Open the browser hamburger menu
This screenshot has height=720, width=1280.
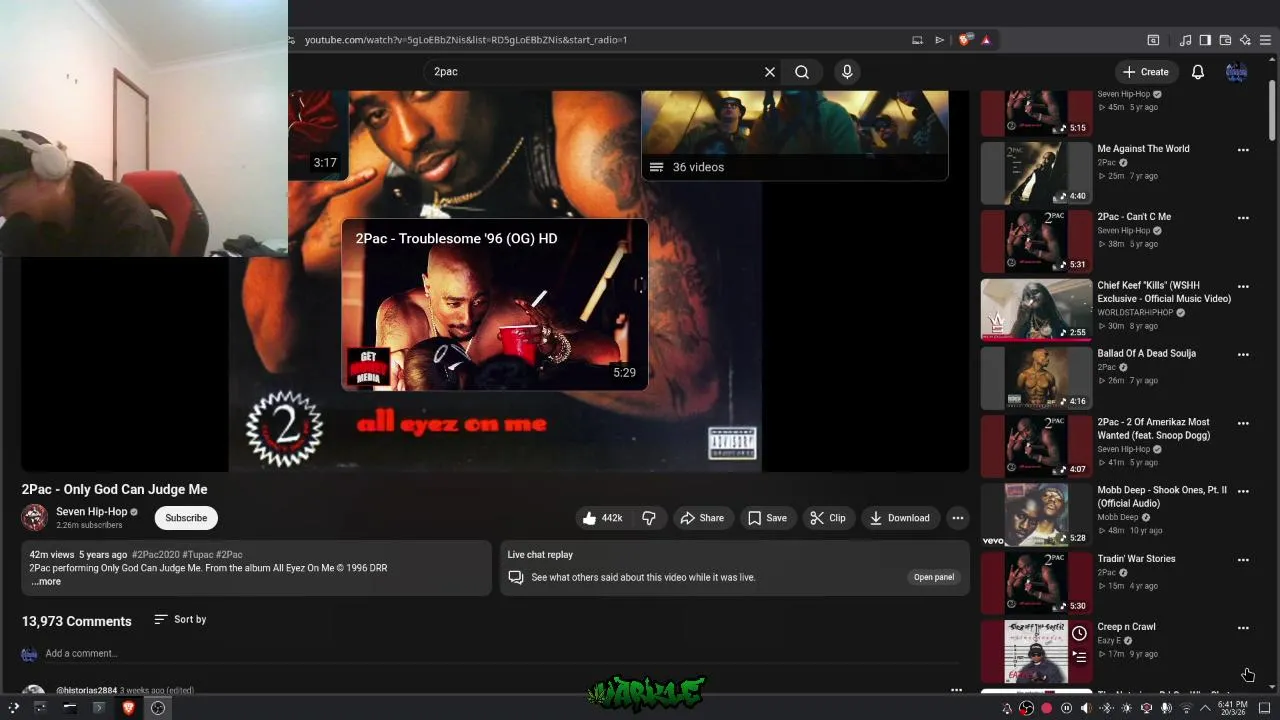click(x=1265, y=40)
